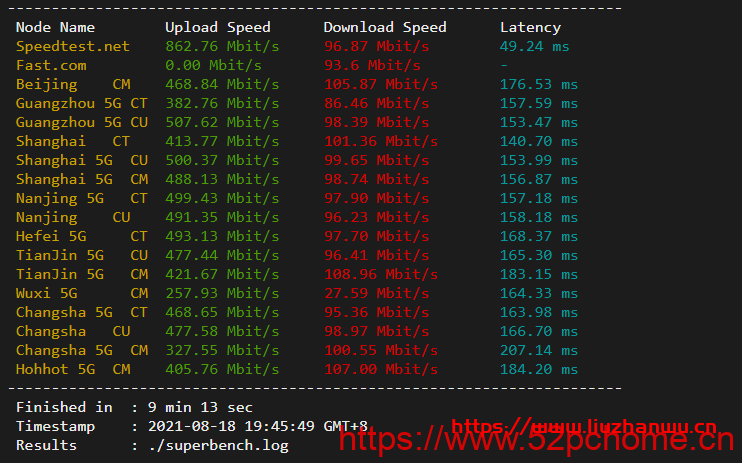Click latency value 183.15 ms
Screen dimensions: 742x463
click(x=539, y=274)
